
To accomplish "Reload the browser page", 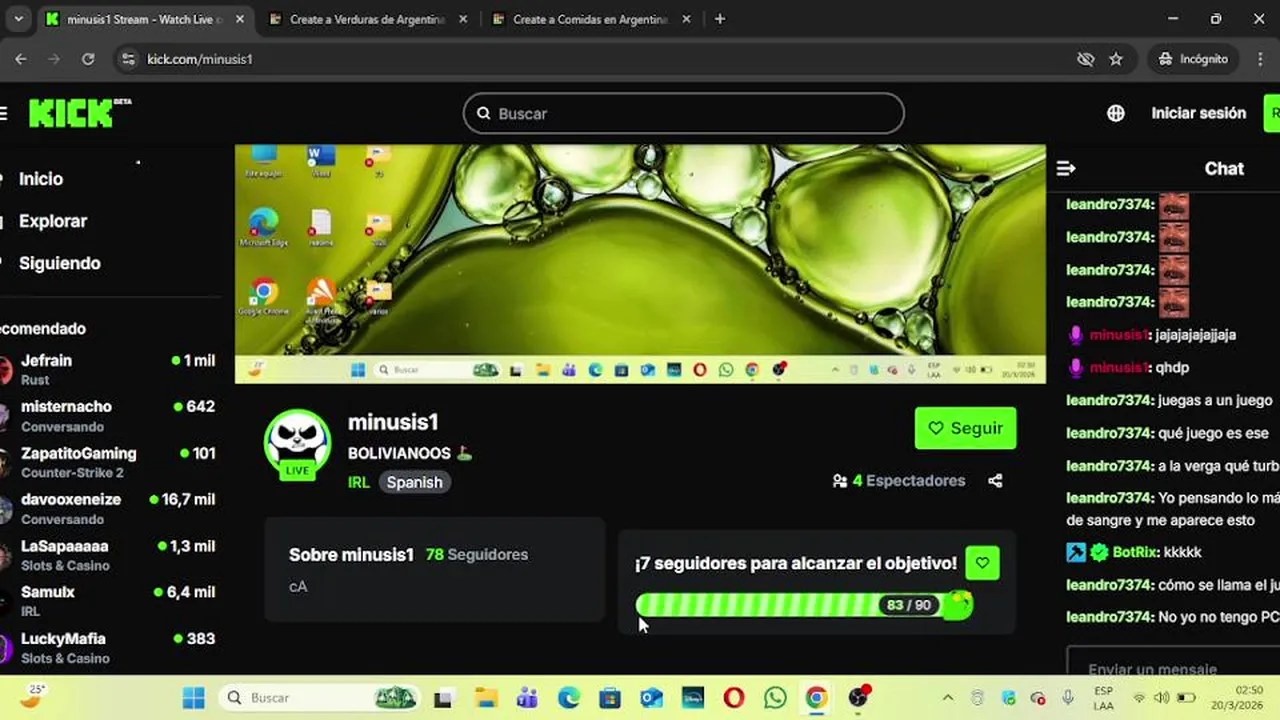I will 88,59.
